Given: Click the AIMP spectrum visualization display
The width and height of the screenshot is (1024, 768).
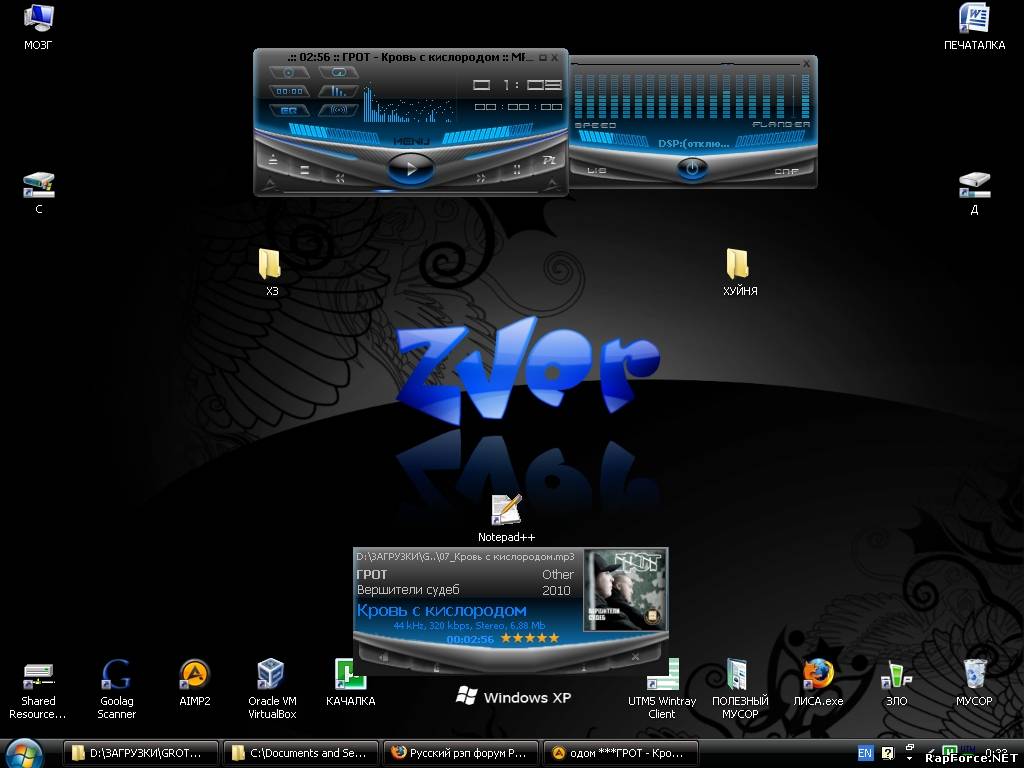Looking at the screenshot, I should [x=408, y=103].
